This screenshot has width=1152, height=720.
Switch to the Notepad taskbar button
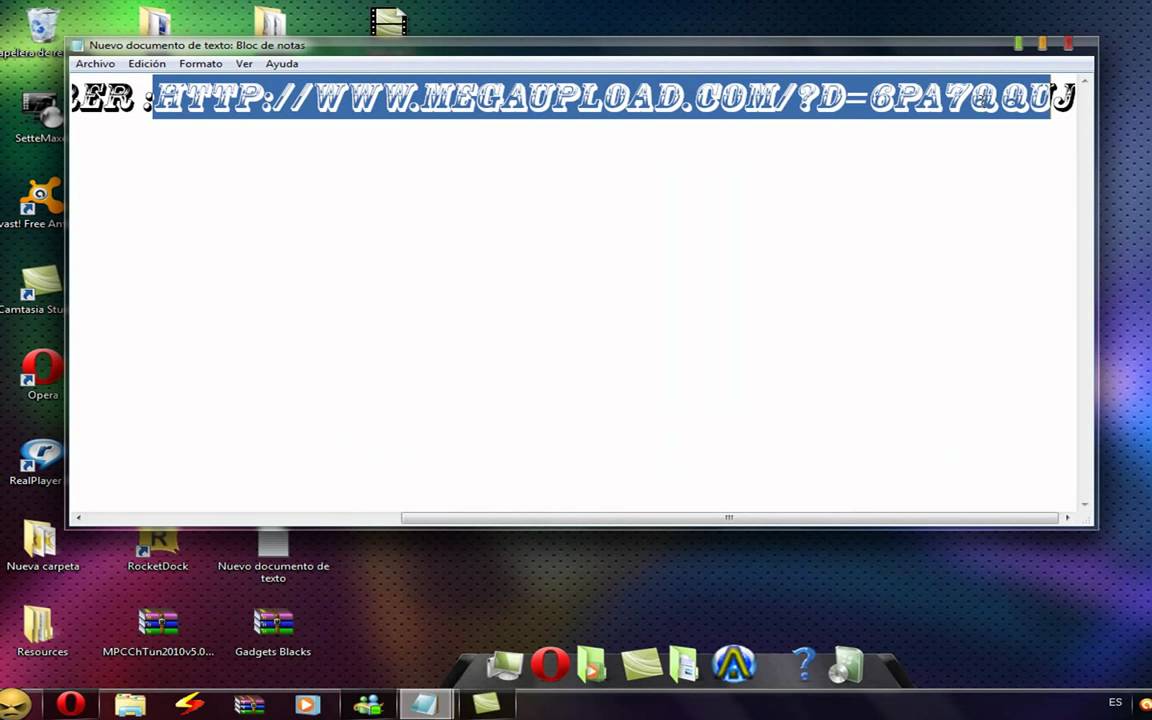click(x=425, y=705)
